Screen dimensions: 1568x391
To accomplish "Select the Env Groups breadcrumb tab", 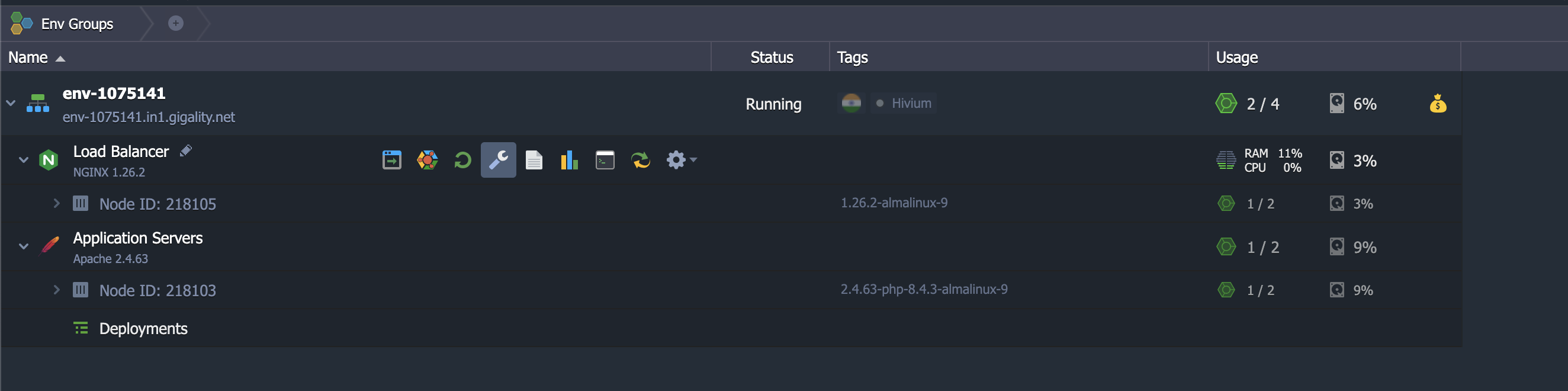I will [62, 24].
